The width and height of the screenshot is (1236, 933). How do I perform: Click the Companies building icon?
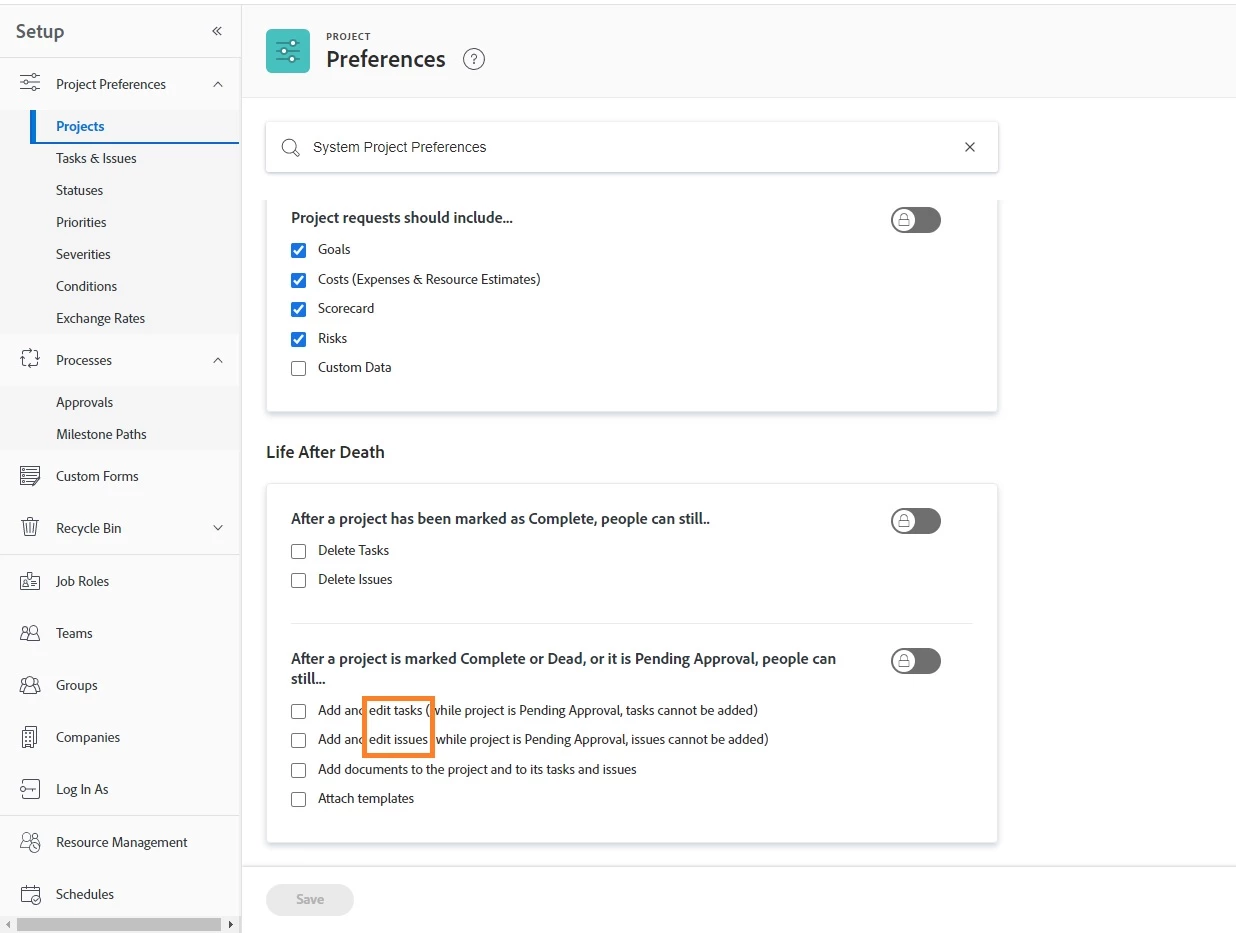point(30,737)
